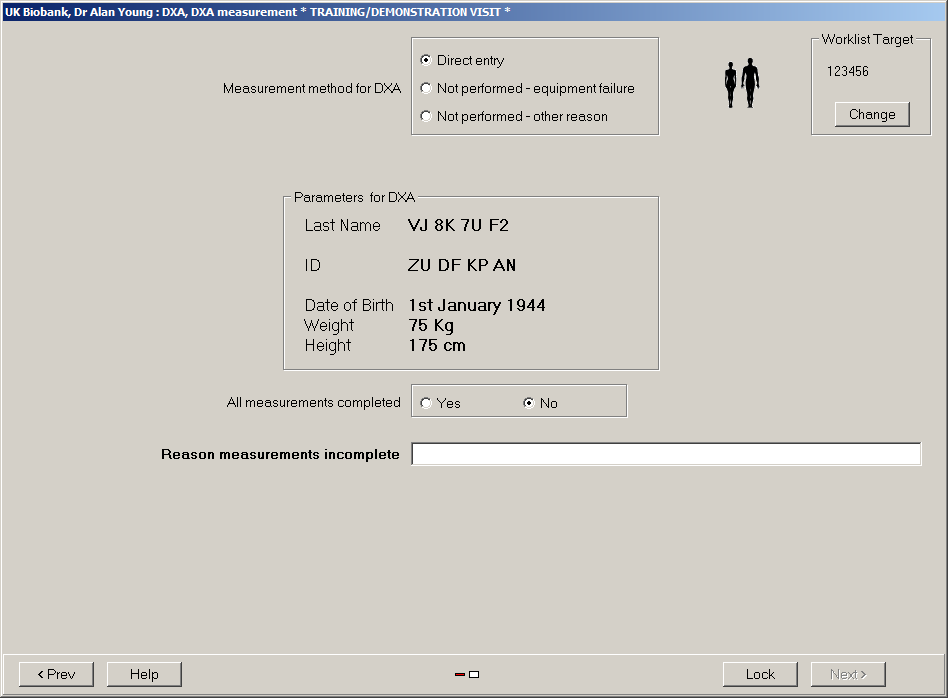Click the Date of Birth 1st January 1944
This screenshot has height=698, width=948.
[477, 306]
